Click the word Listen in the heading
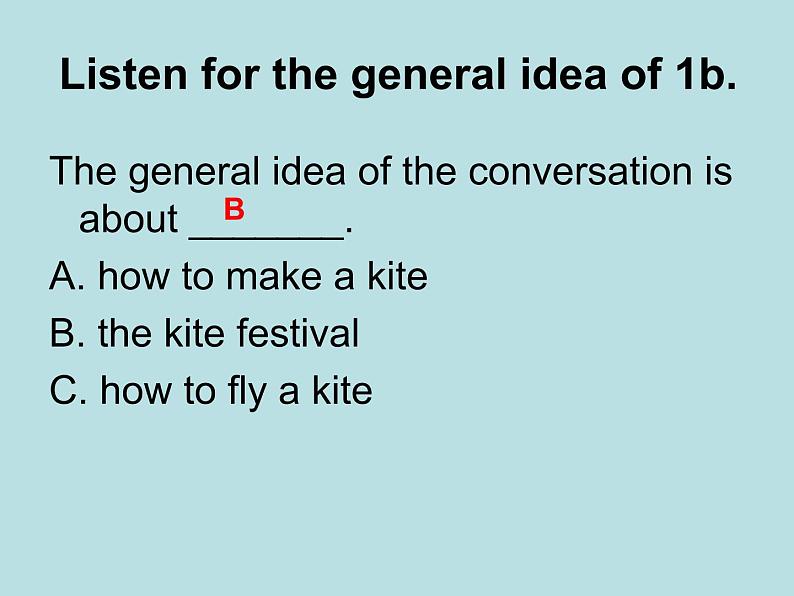 click(124, 75)
